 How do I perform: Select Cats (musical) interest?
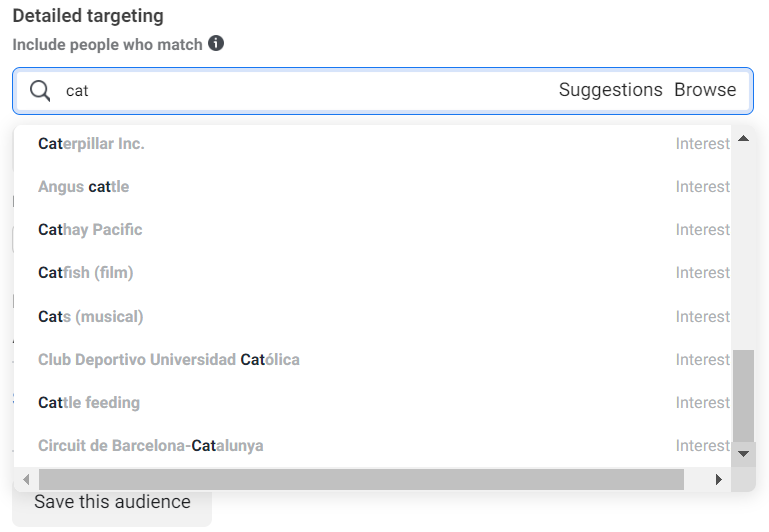click(x=90, y=317)
